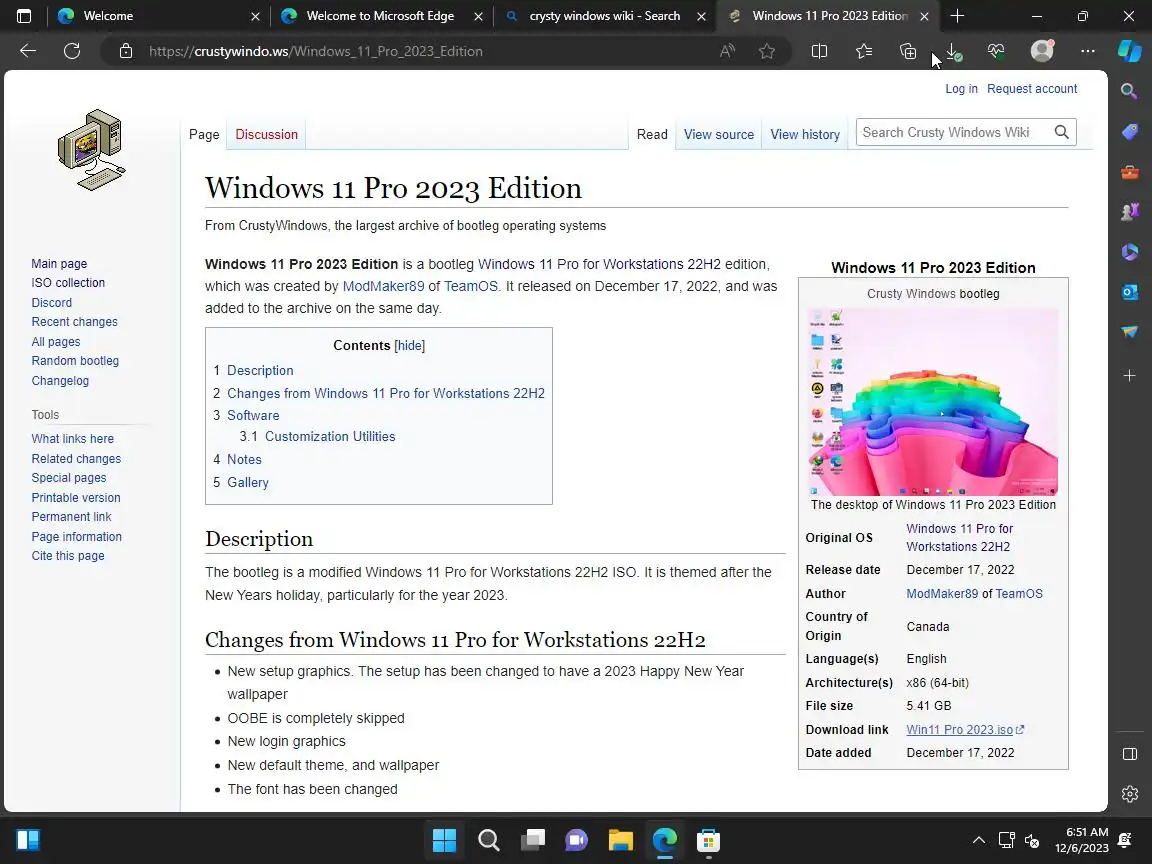Screen dimensions: 1152x864
Task: Open Chat icon on taskbar
Action: pos(577,840)
